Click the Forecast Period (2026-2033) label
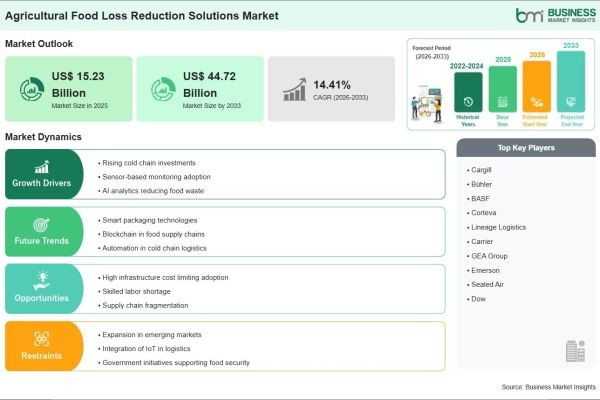 tap(432, 52)
